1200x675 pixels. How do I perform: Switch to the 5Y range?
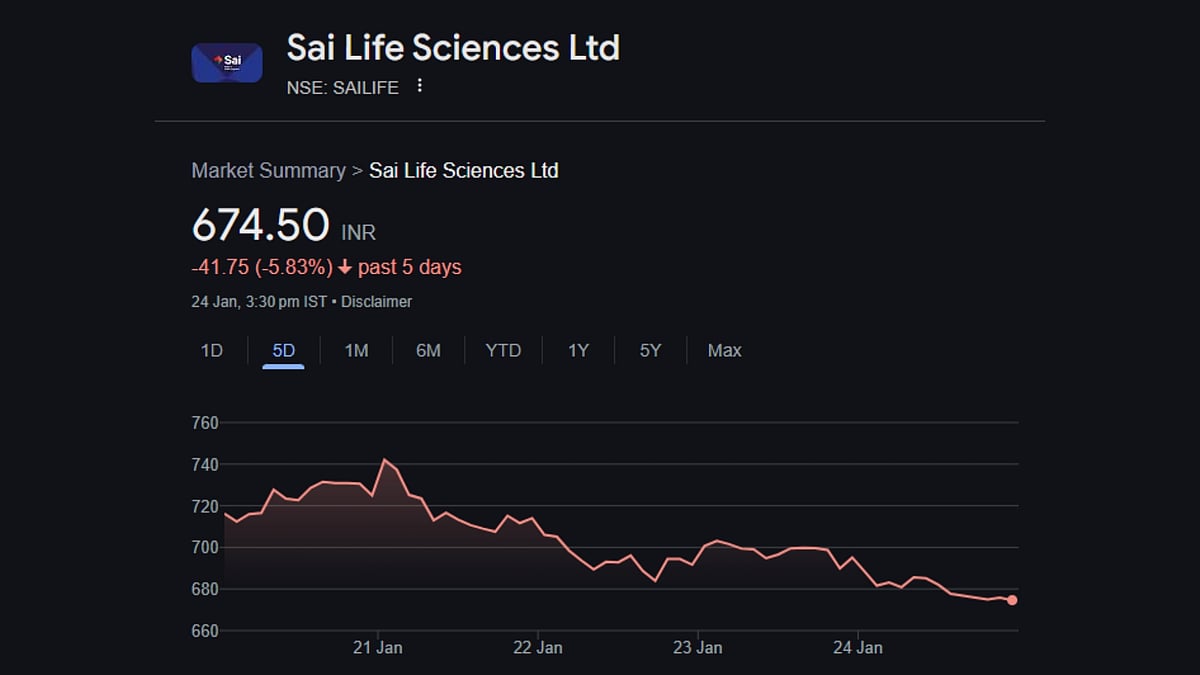pyautogui.click(x=650, y=351)
